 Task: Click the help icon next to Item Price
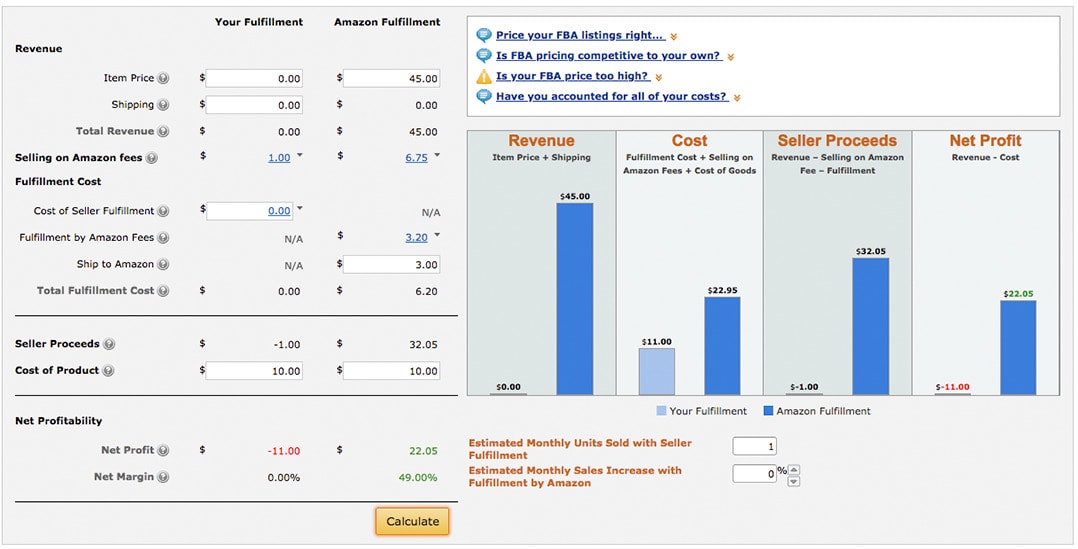click(x=163, y=78)
